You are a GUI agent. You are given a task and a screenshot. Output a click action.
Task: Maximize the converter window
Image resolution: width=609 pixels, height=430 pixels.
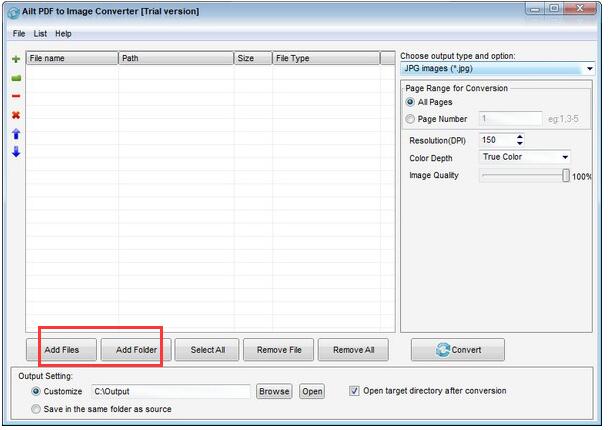554,9
